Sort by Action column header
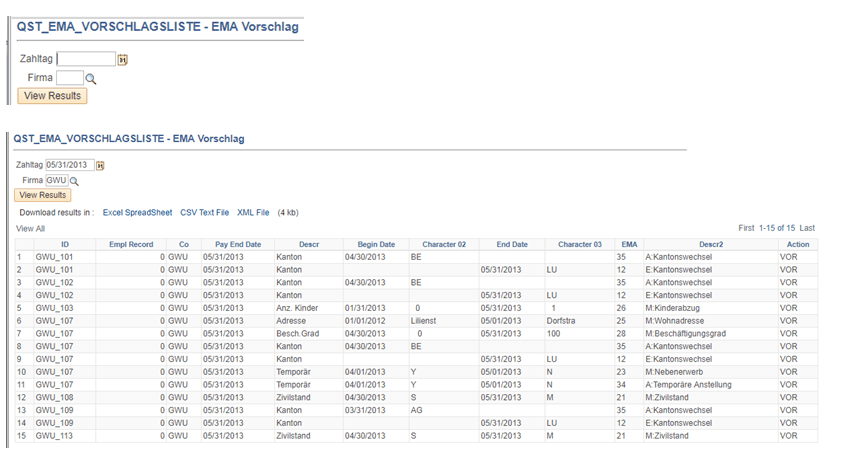863x458 pixels. coord(798,244)
